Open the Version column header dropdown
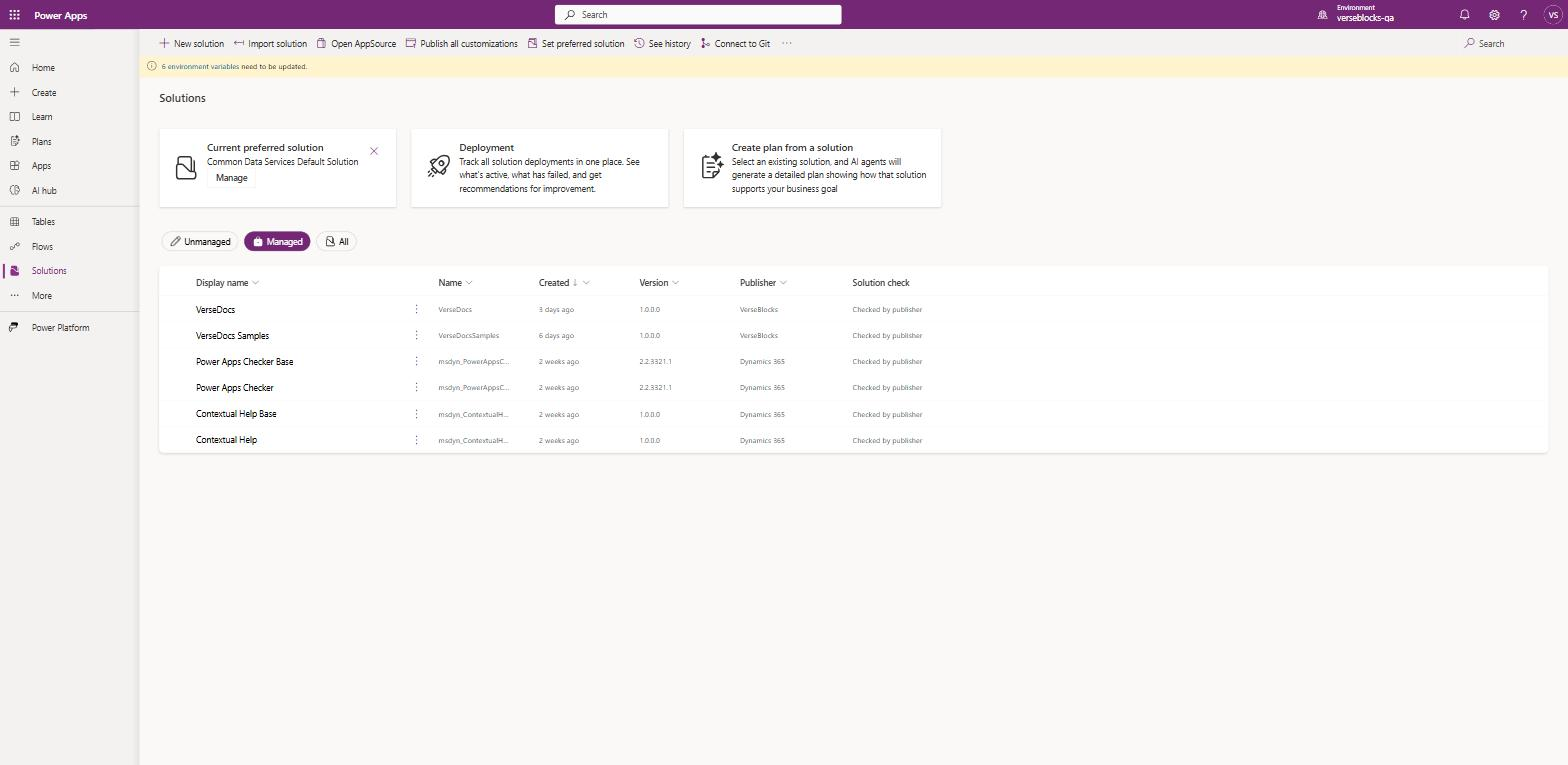The image size is (1568, 765). (659, 283)
